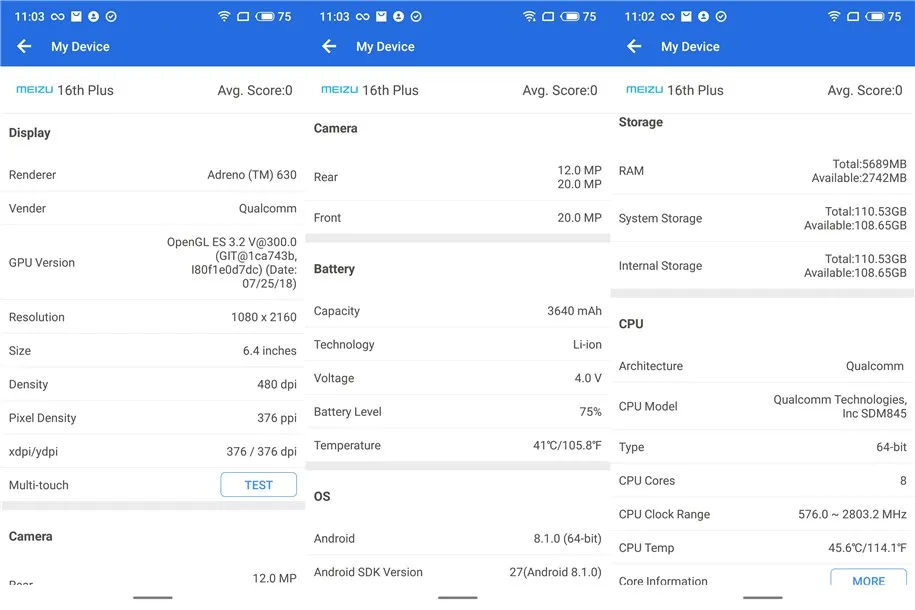915x610 pixels.
Task: Tap Meizu logo in middle screen header
Action: [340, 89]
